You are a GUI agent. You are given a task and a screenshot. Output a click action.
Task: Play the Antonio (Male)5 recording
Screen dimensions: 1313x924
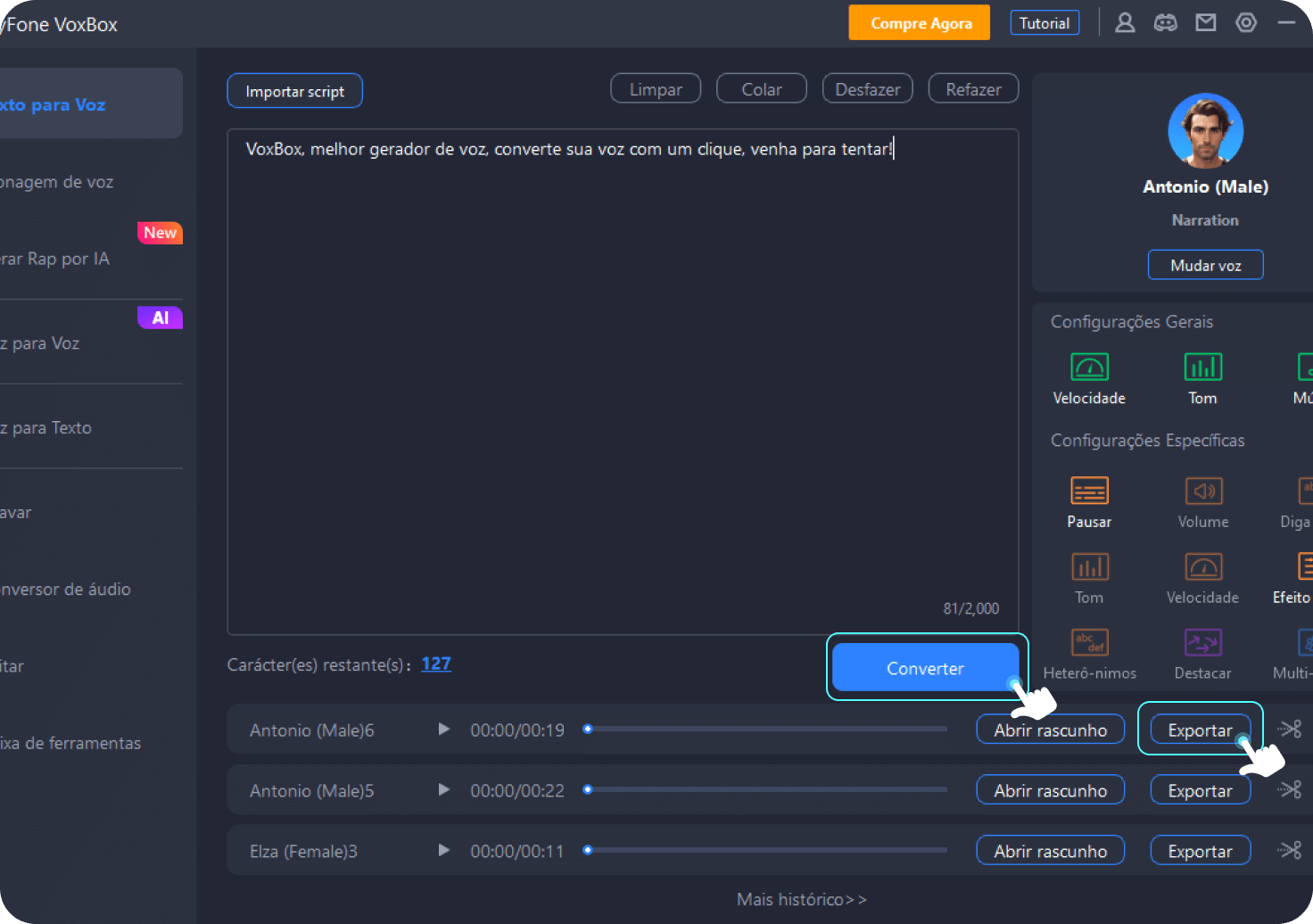pyautogui.click(x=443, y=790)
